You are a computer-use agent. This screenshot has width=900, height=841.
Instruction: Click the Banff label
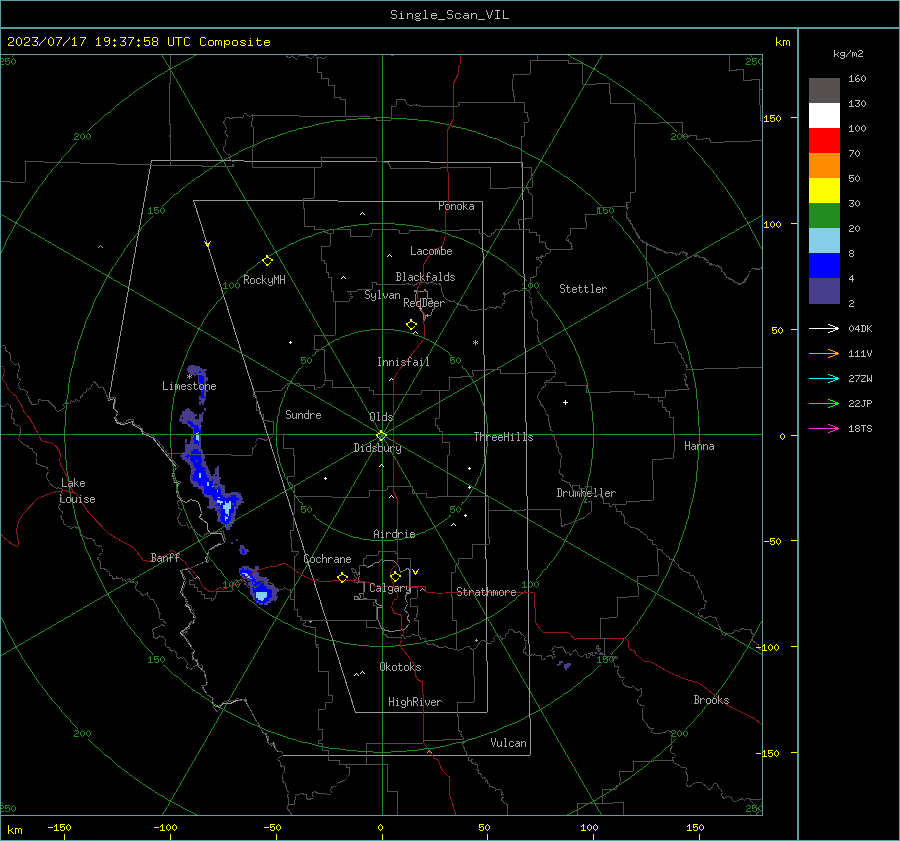[165, 557]
